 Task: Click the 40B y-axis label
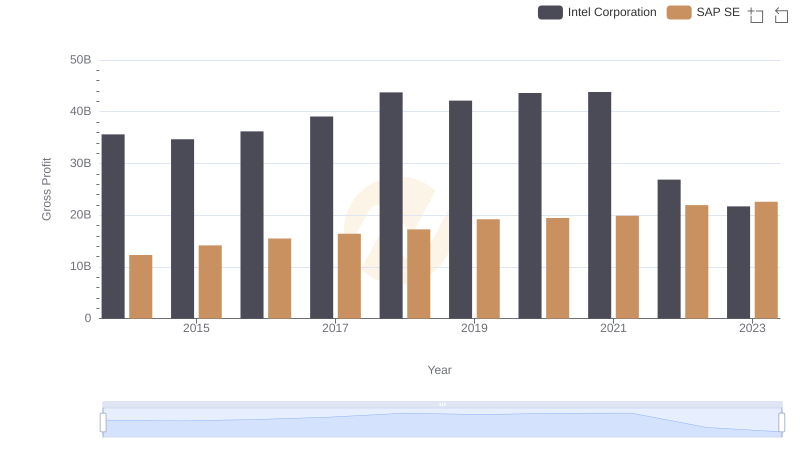pos(81,112)
